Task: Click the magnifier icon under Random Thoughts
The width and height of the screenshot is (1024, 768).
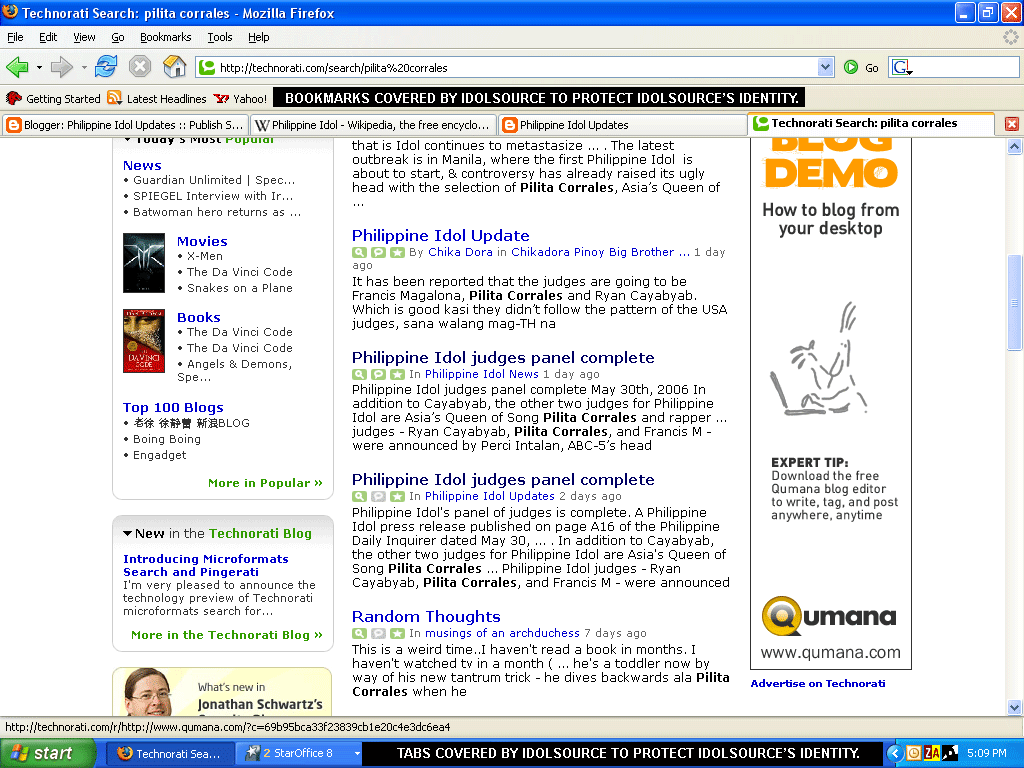Action: tap(359, 633)
